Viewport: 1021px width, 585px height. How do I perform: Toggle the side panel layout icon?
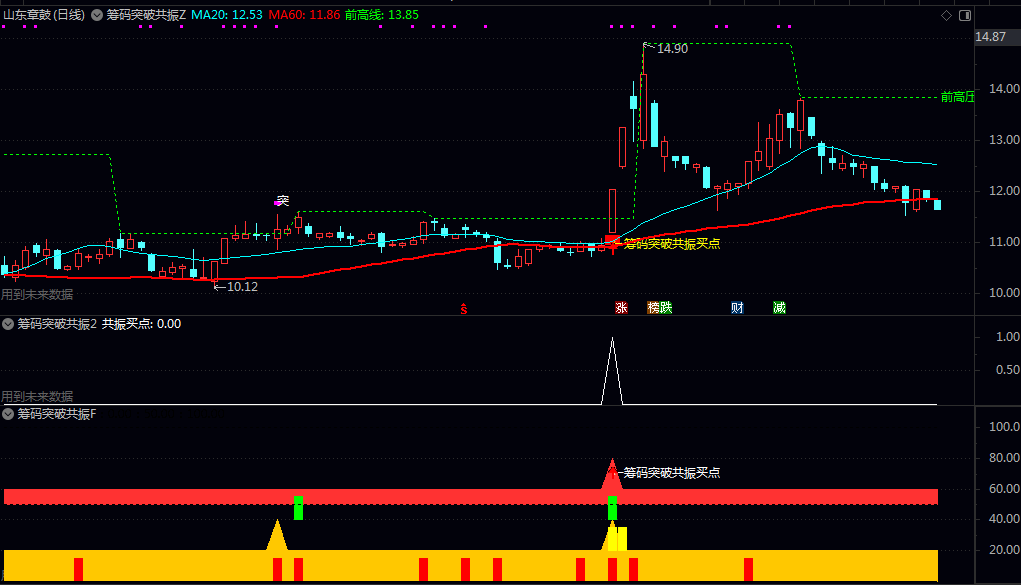click(965, 15)
